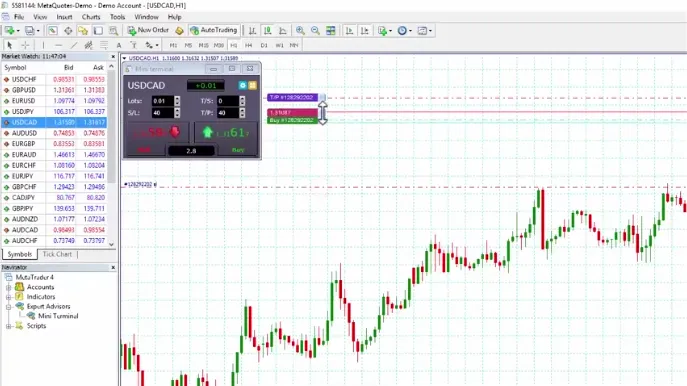Switch timeframe to H4
The image size is (687, 386).
(248, 45)
